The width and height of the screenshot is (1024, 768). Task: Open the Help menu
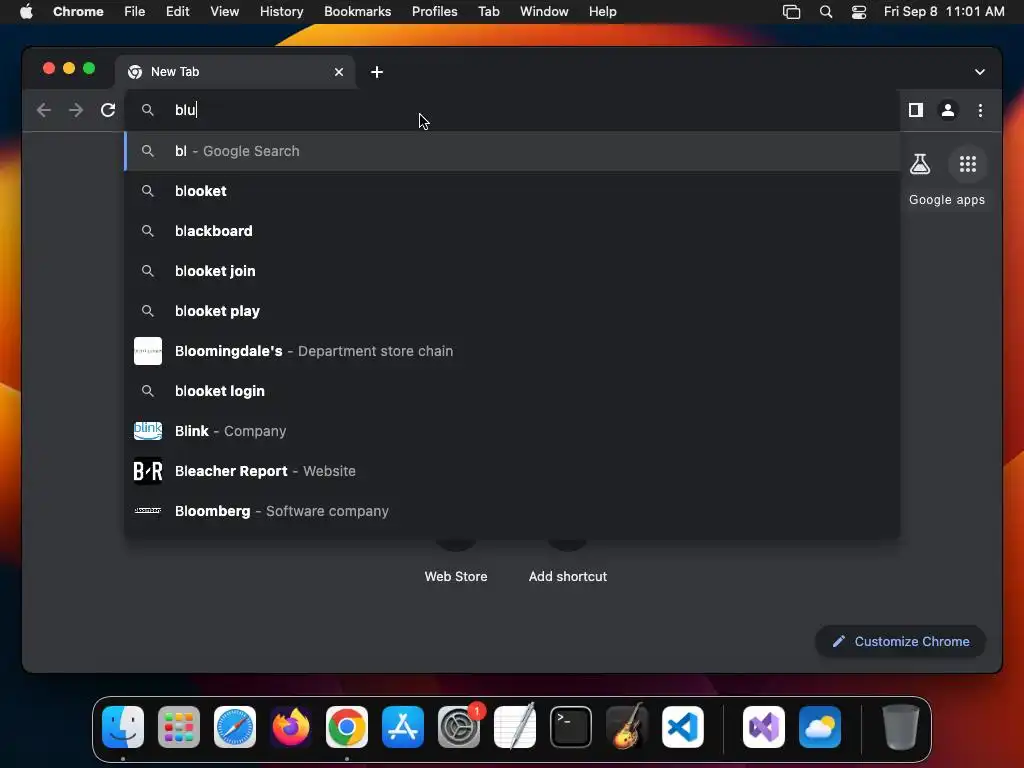point(602,12)
